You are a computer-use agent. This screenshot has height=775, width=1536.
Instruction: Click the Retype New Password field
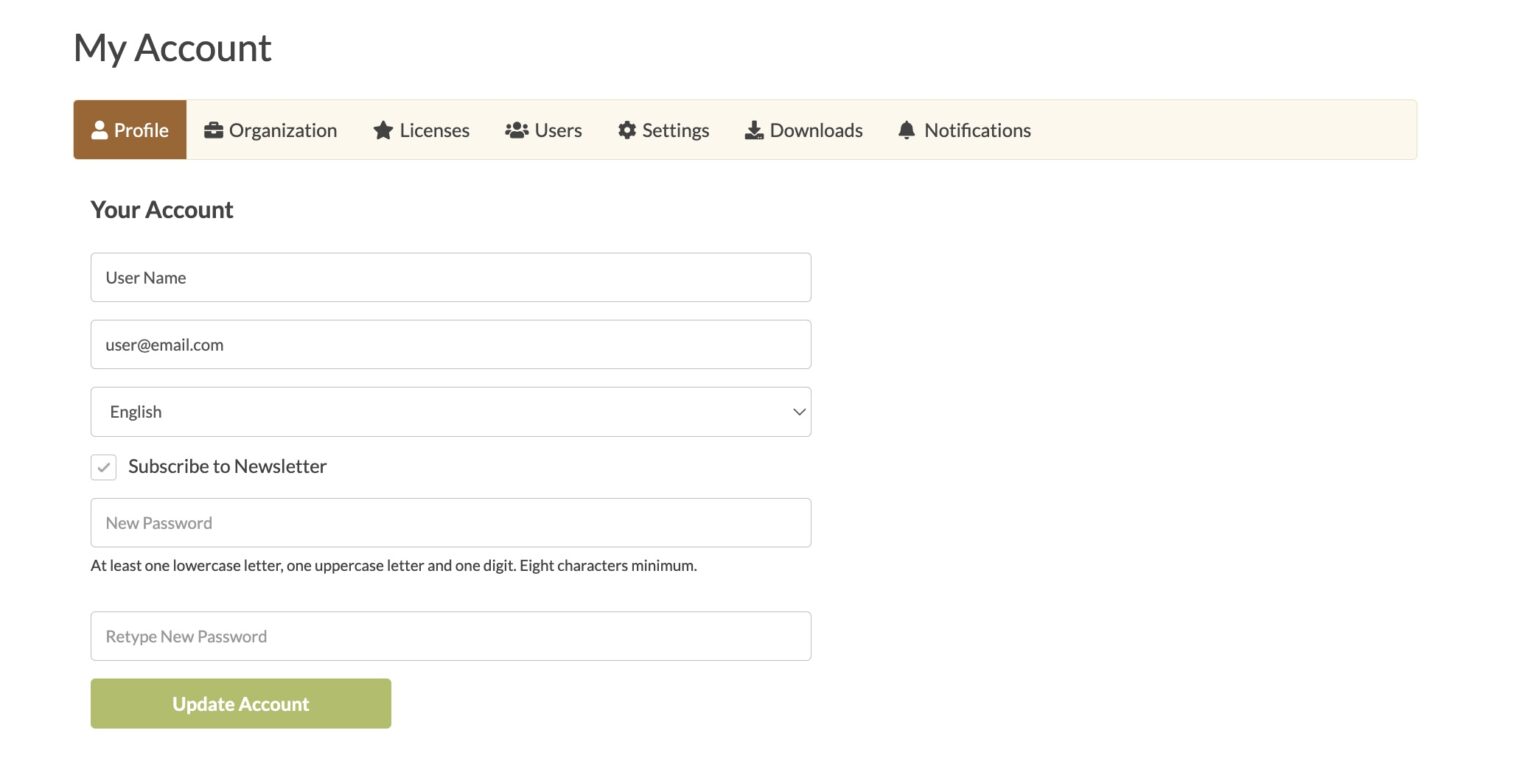(450, 635)
